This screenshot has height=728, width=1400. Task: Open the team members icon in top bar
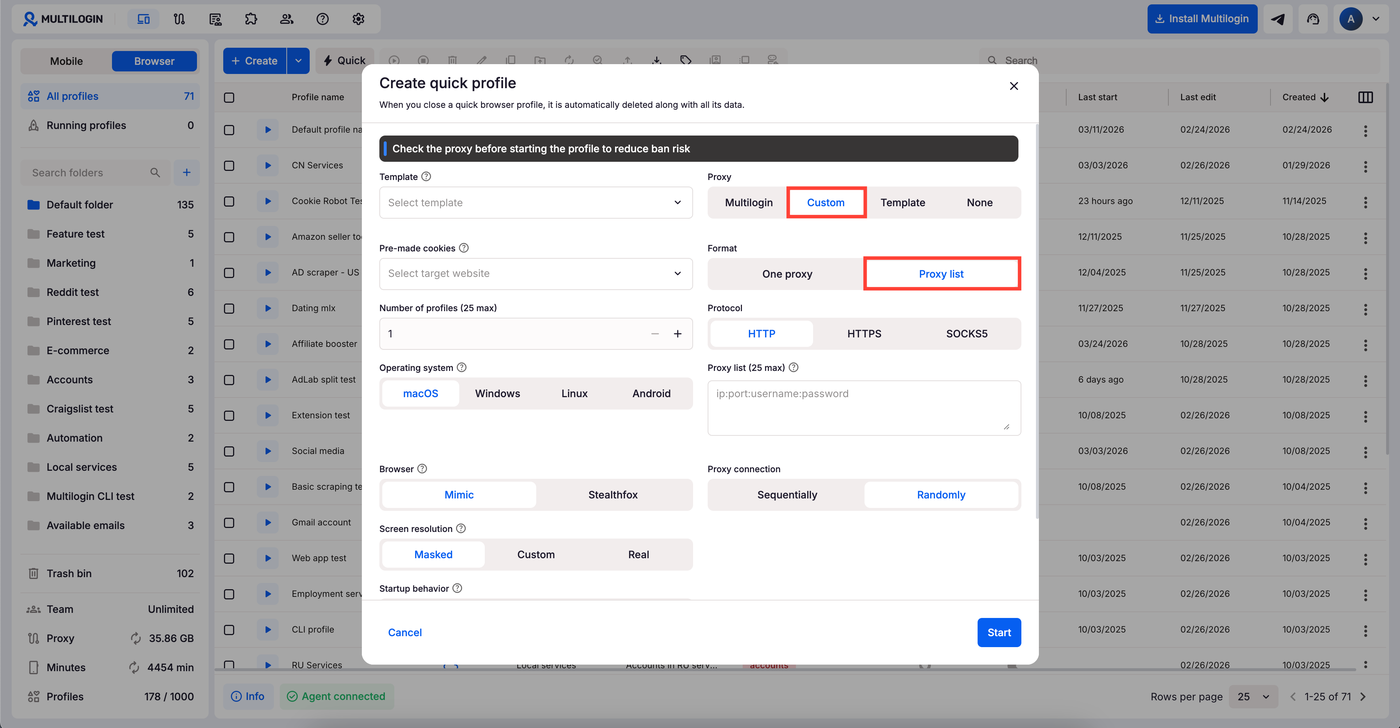(x=287, y=19)
